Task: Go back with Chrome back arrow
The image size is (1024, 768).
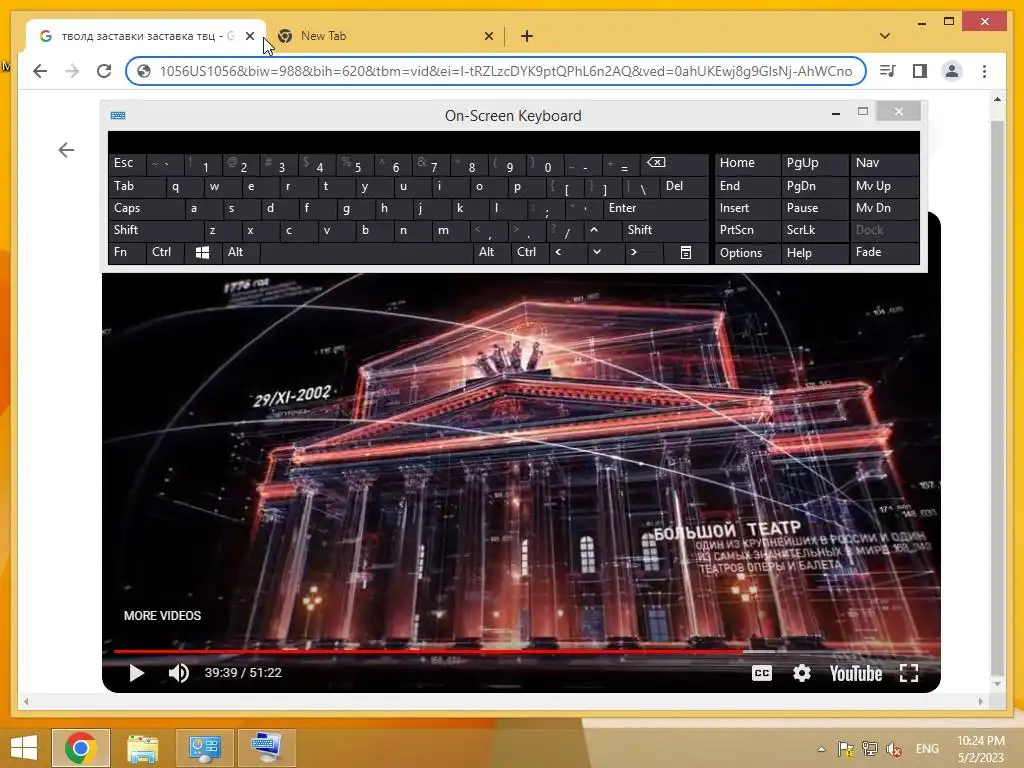Action: coord(40,71)
